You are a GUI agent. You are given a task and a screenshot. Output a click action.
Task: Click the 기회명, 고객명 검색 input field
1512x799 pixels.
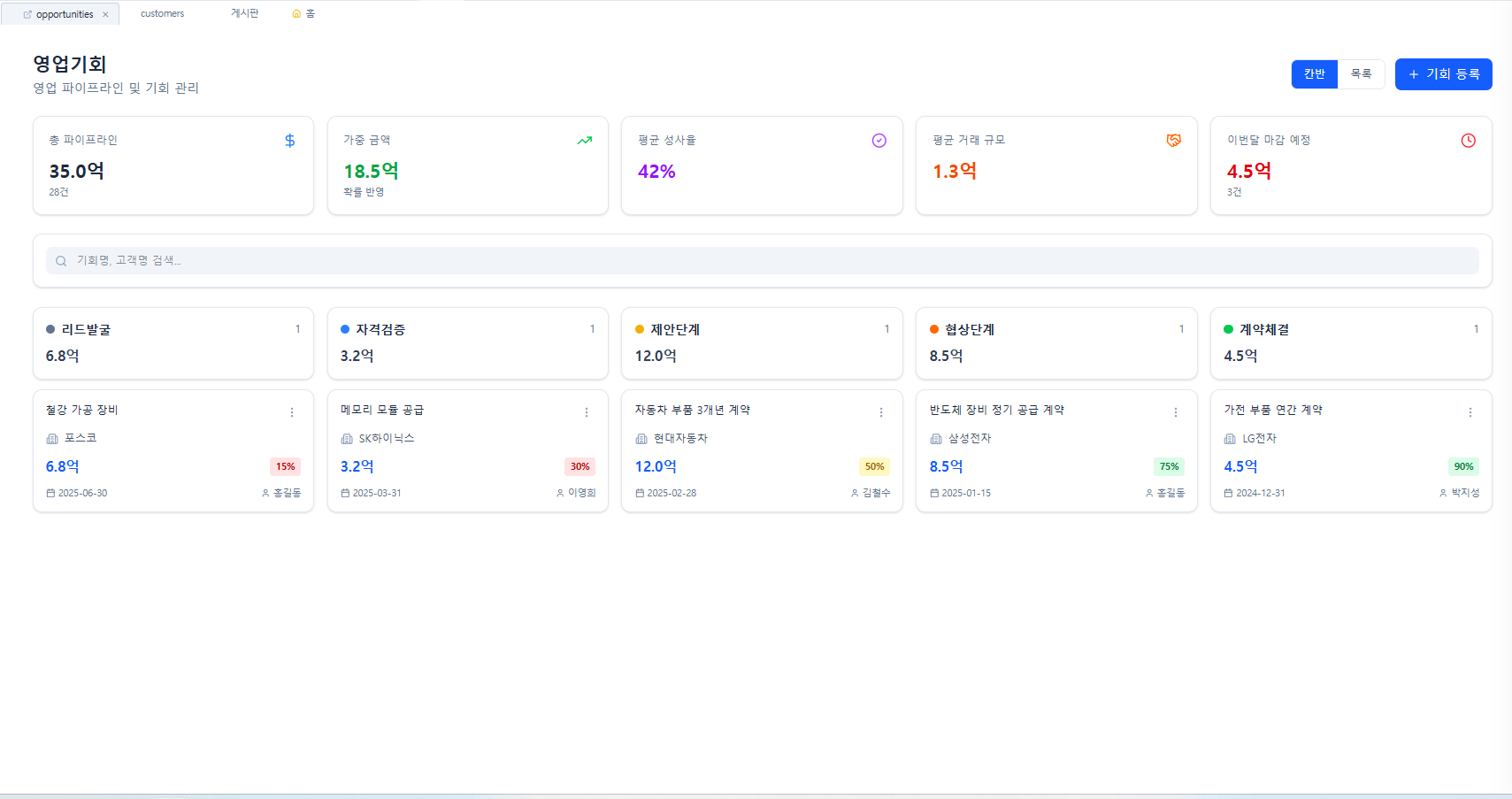(x=761, y=261)
